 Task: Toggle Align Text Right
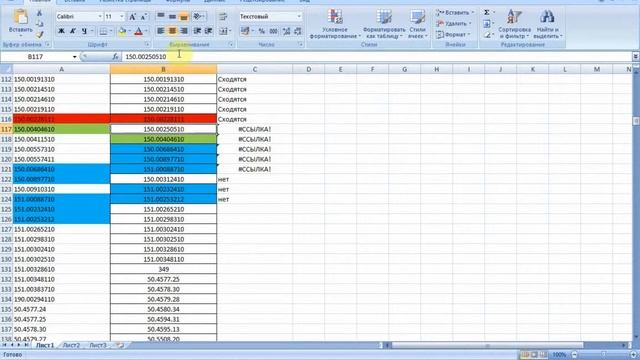[184, 31]
